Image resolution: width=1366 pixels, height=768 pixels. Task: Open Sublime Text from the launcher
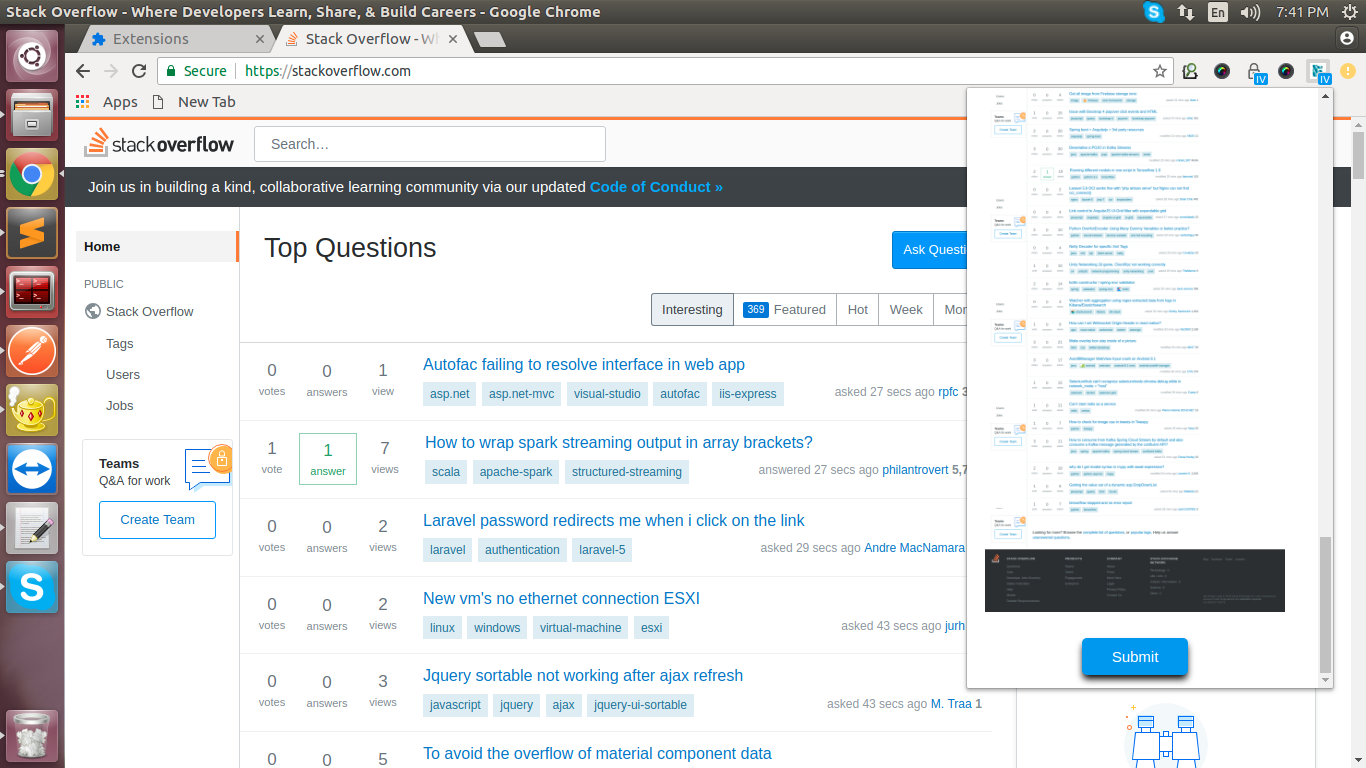click(x=32, y=233)
